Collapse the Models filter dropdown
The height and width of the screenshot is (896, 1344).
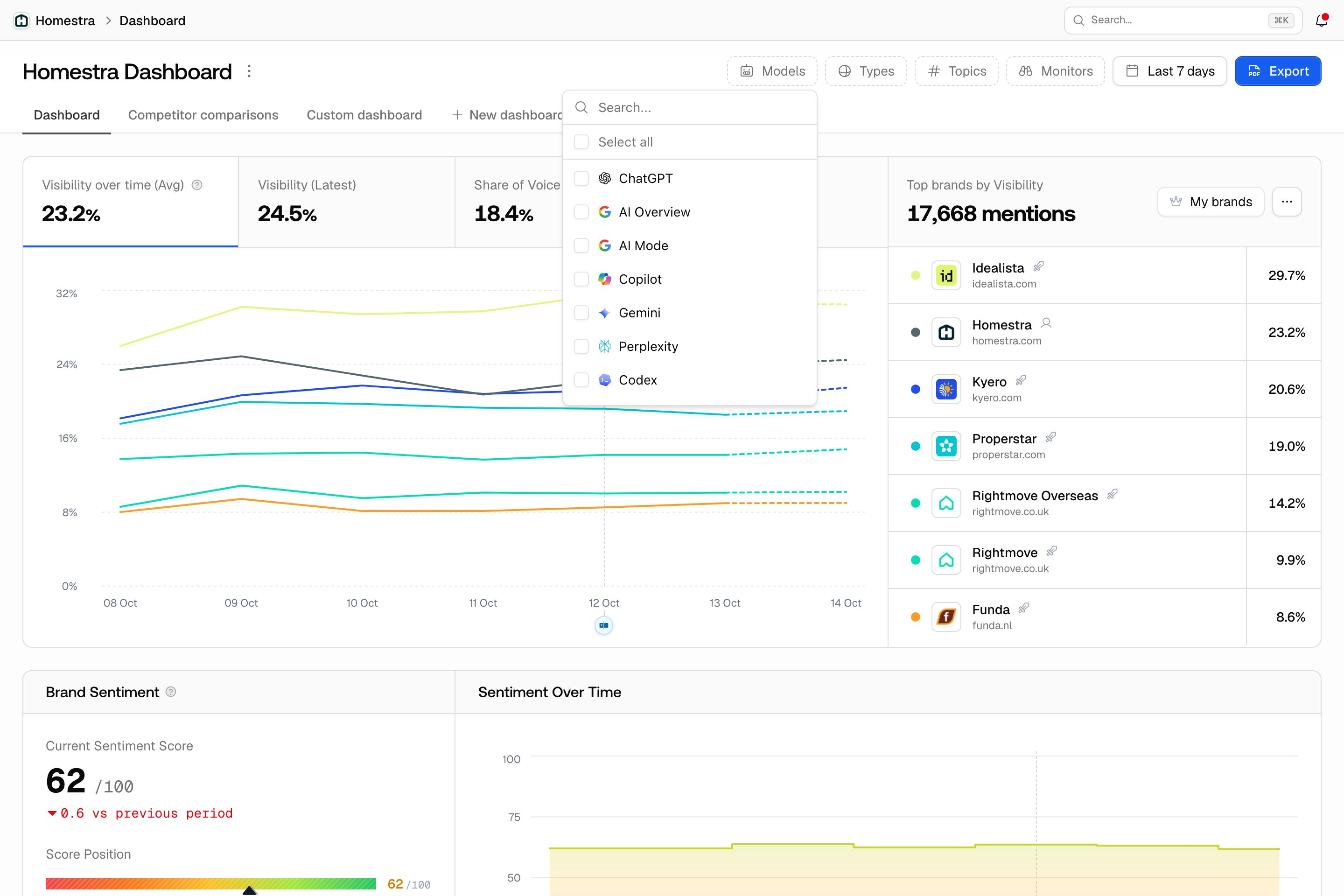tap(772, 71)
